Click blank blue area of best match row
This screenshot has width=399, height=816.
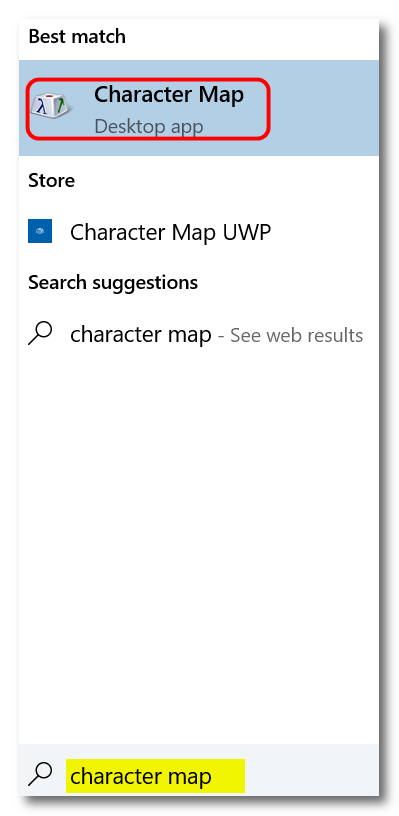[325, 108]
